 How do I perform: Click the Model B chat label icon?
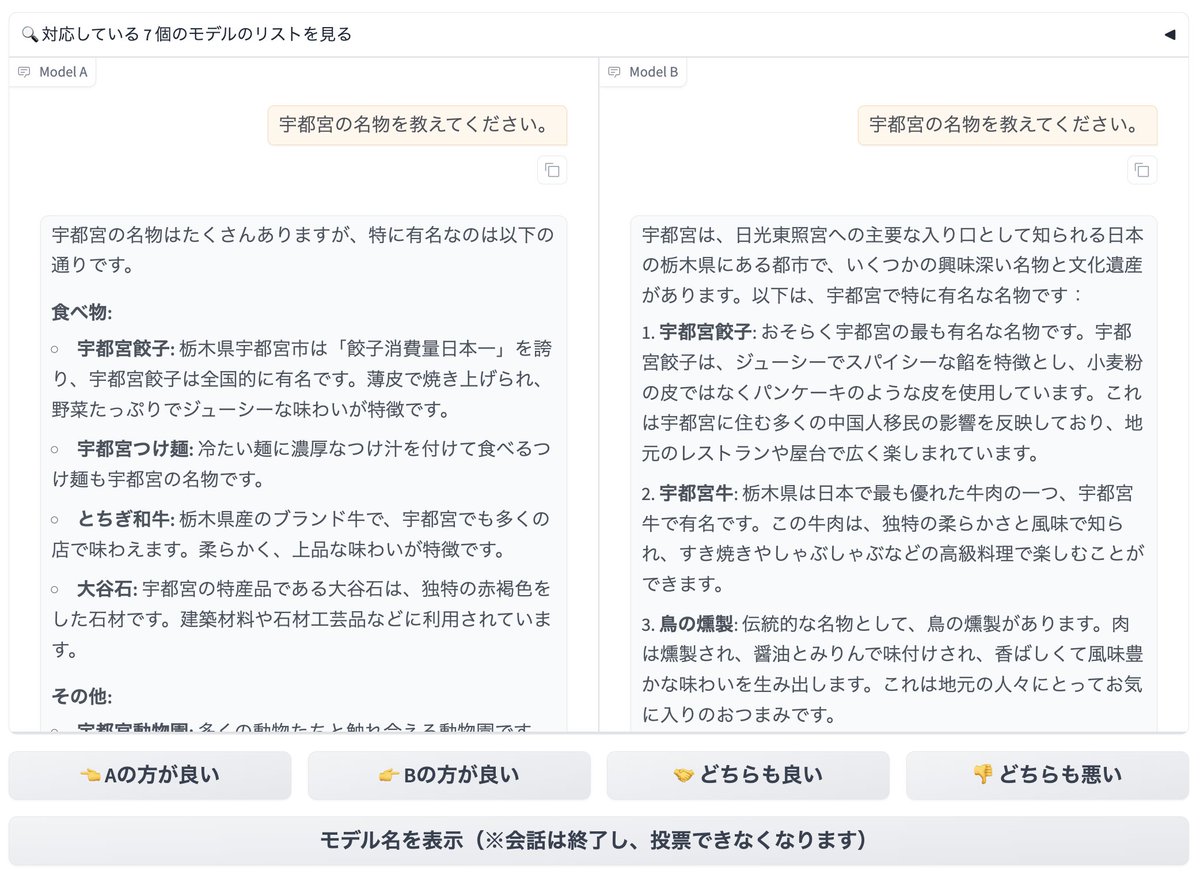click(x=614, y=72)
